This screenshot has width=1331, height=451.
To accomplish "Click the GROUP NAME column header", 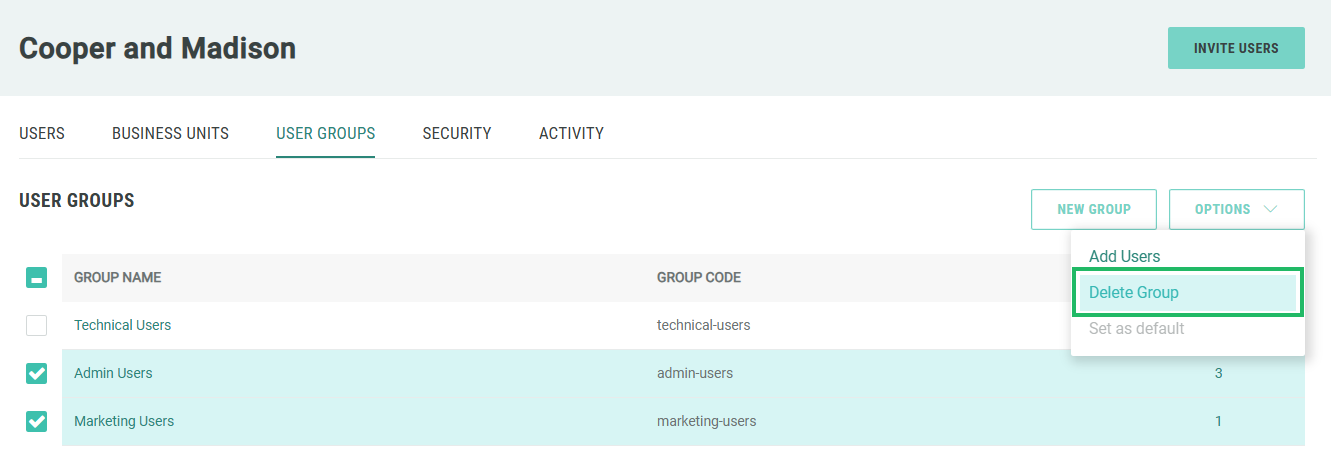I will pyautogui.click(x=117, y=277).
